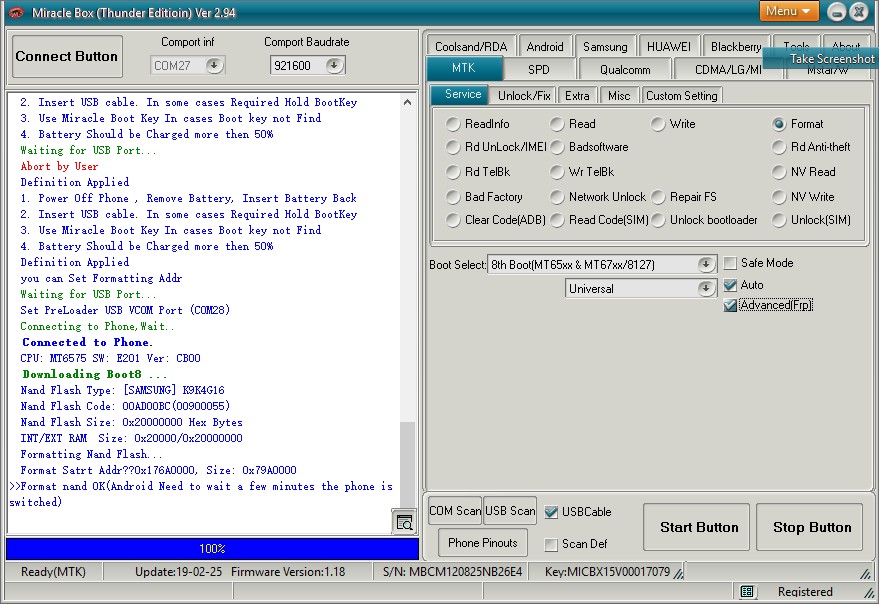Switch to the Android tab
The width and height of the screenshot is (879, 604).
point(545,47)
